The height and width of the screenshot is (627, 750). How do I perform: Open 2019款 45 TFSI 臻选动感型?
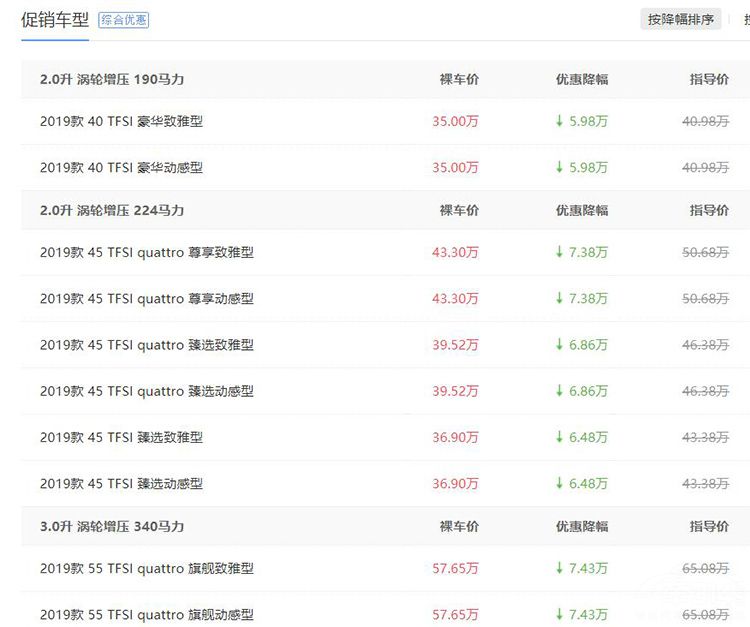pyautogui.click(x=121, y=484)
